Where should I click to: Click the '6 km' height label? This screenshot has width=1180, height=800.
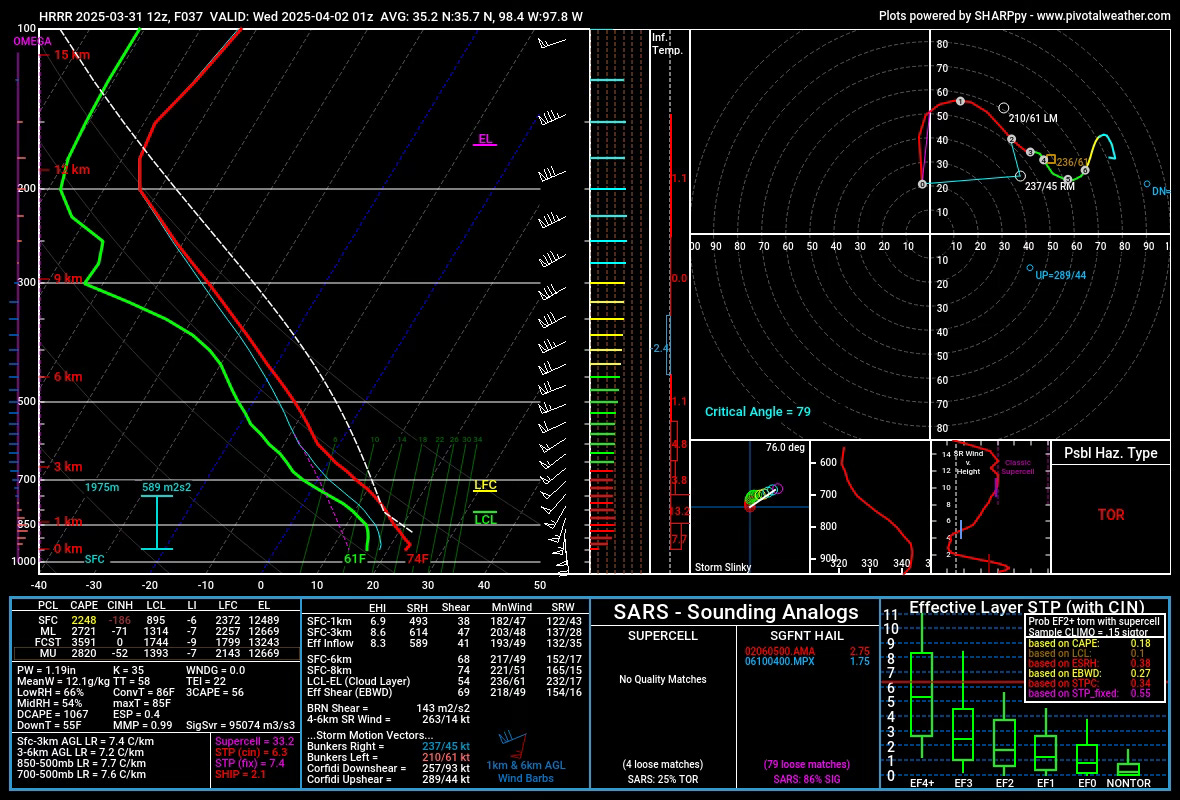(x=68, y=377)
